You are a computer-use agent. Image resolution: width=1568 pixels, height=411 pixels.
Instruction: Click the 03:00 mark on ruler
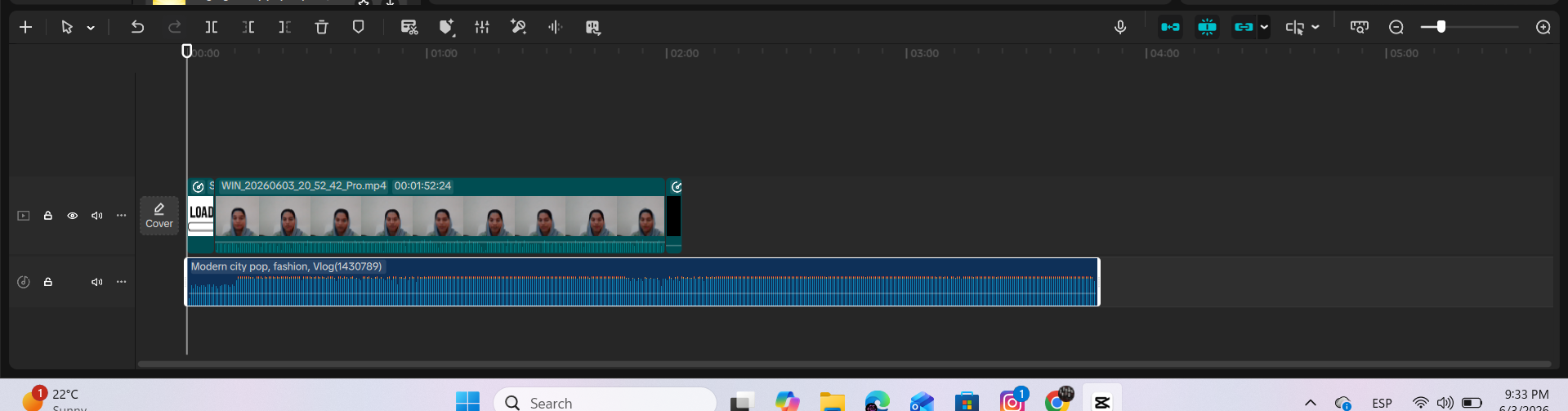click(923, 53)
